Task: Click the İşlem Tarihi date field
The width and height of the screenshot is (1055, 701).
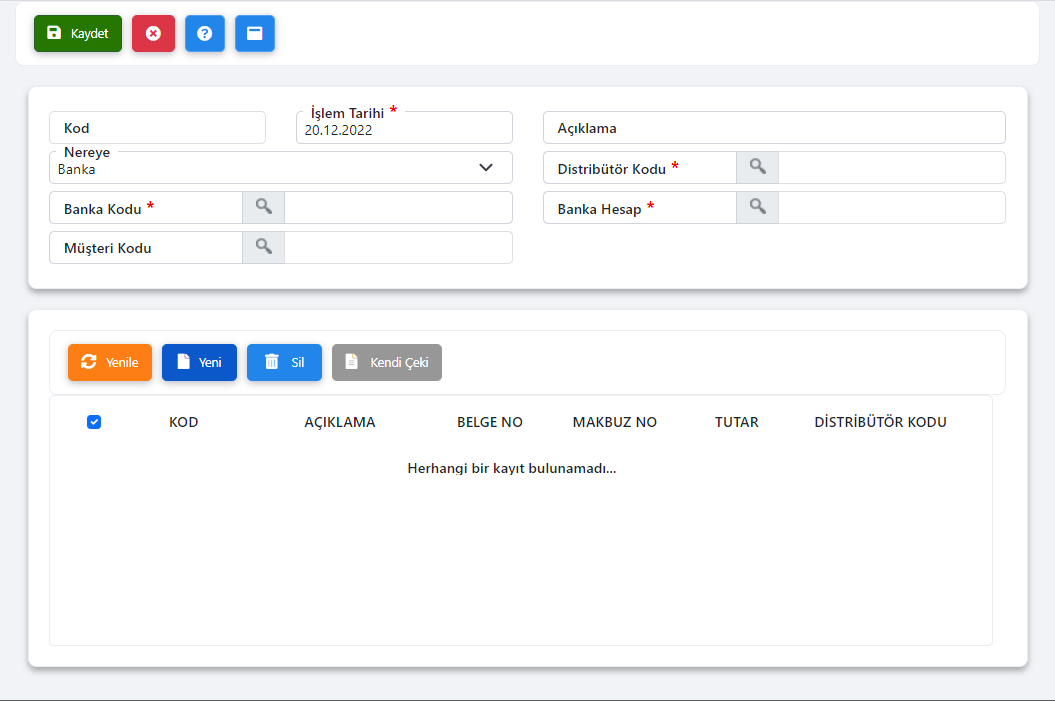Action: point(404,129)
